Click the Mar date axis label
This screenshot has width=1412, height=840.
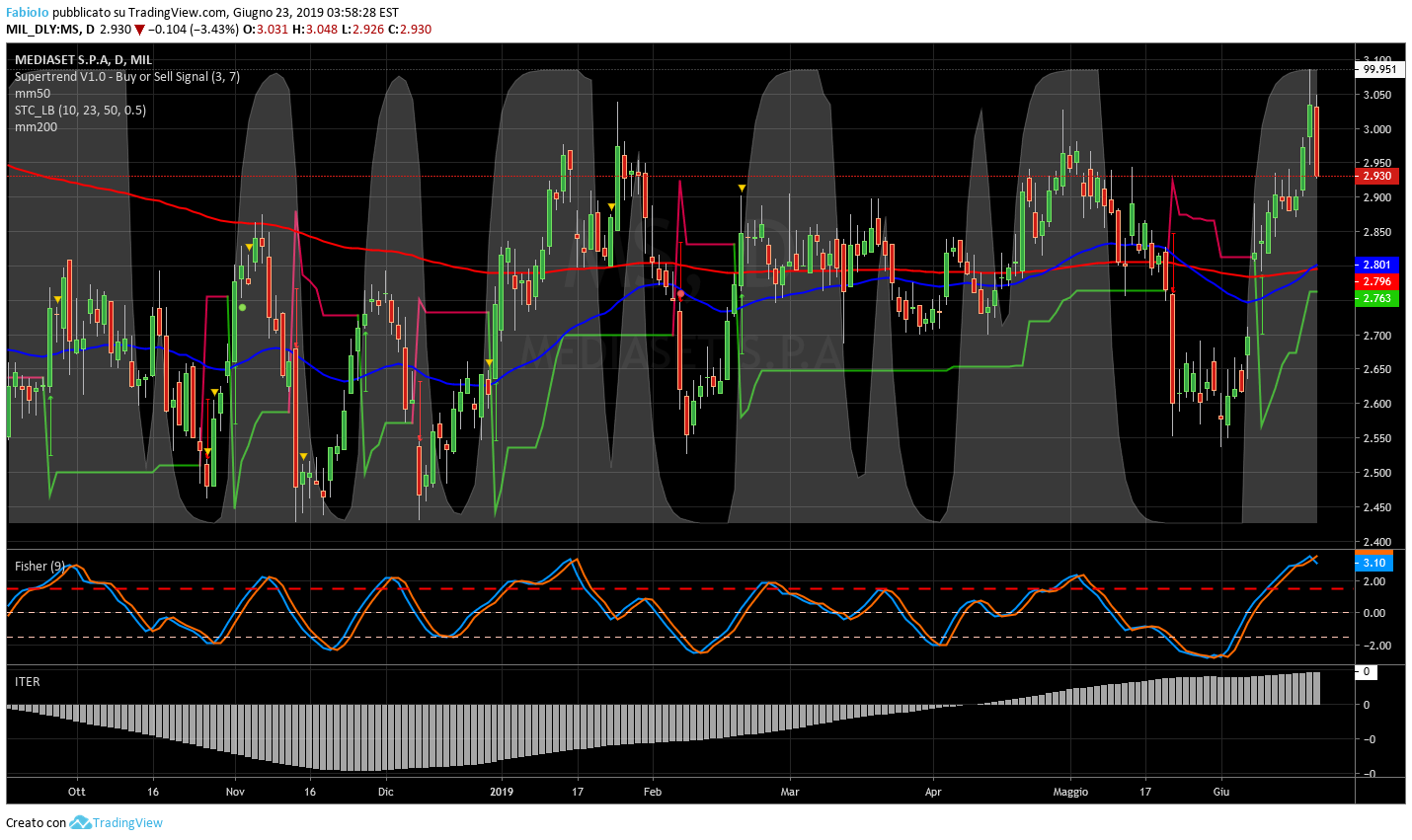point(790,792)
